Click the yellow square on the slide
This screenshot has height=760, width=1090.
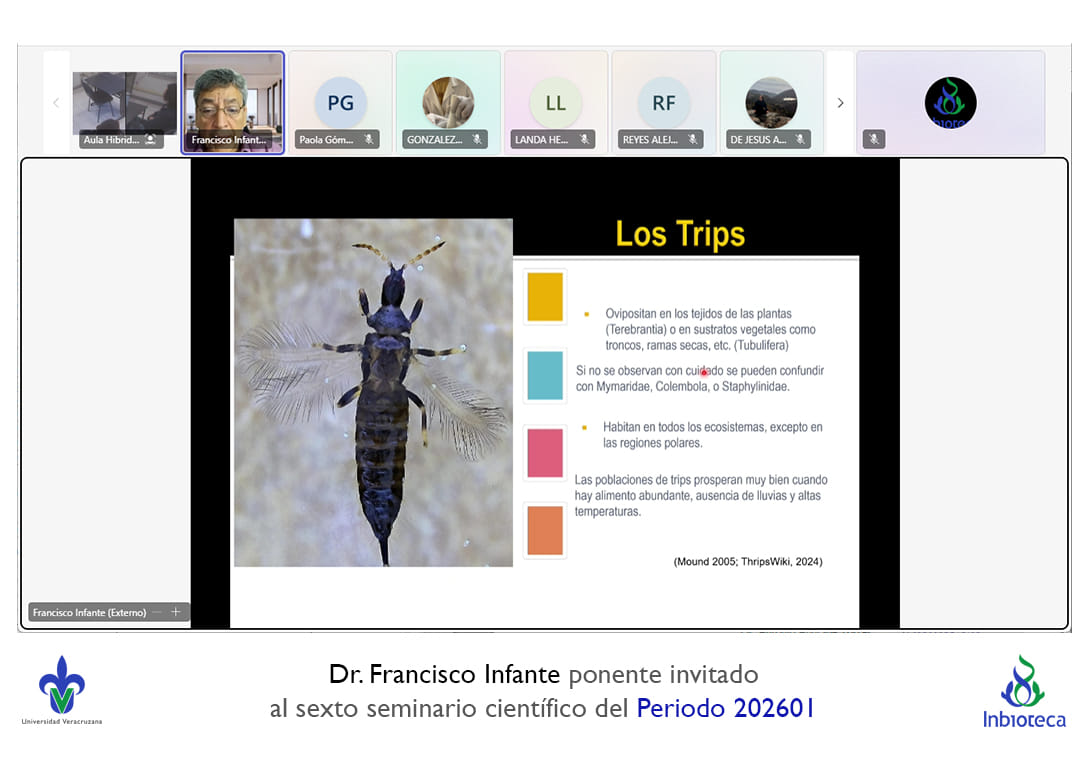pyautogui.click(x=545, y=297)
